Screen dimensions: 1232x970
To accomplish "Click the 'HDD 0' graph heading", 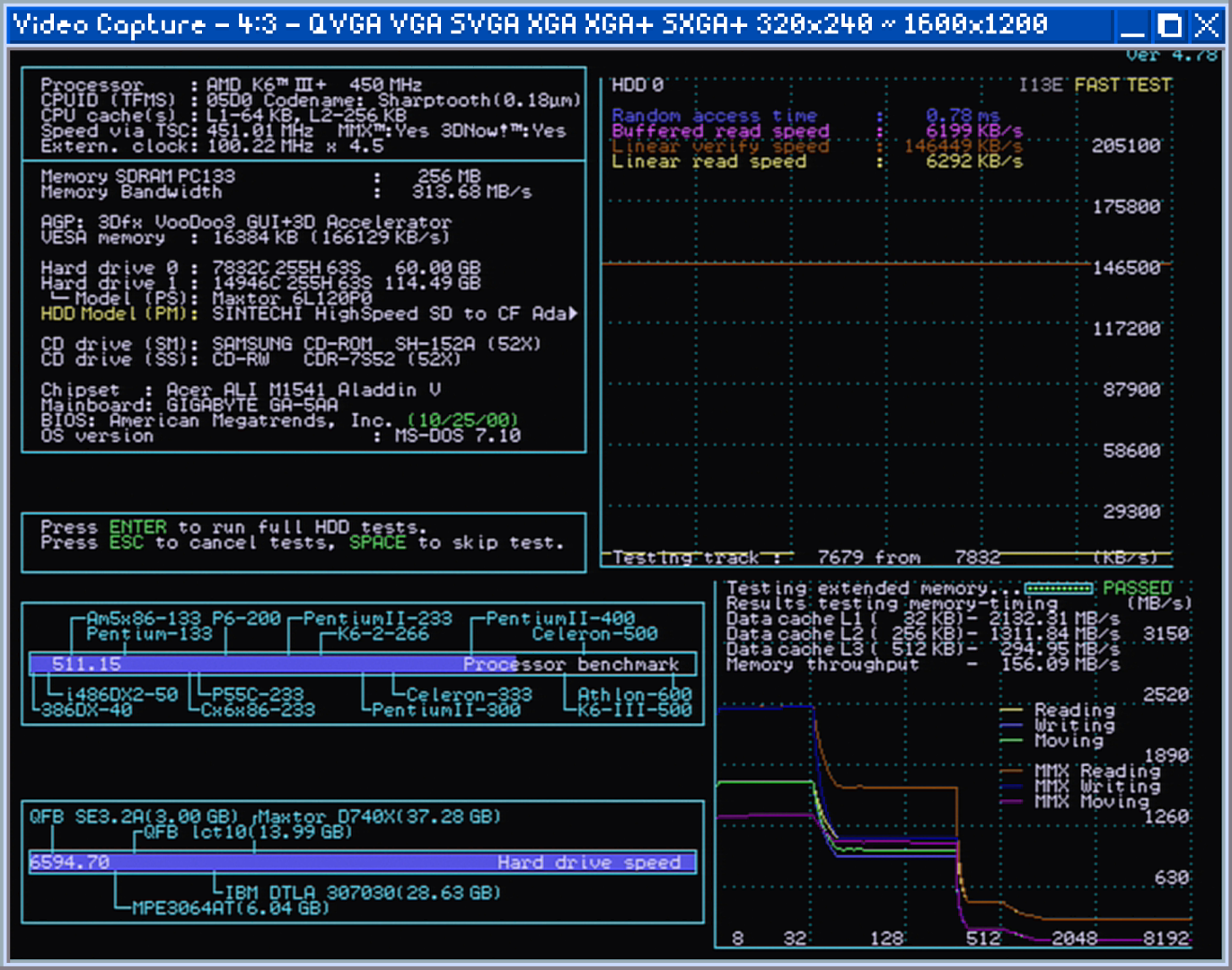I will pos(637,85).
